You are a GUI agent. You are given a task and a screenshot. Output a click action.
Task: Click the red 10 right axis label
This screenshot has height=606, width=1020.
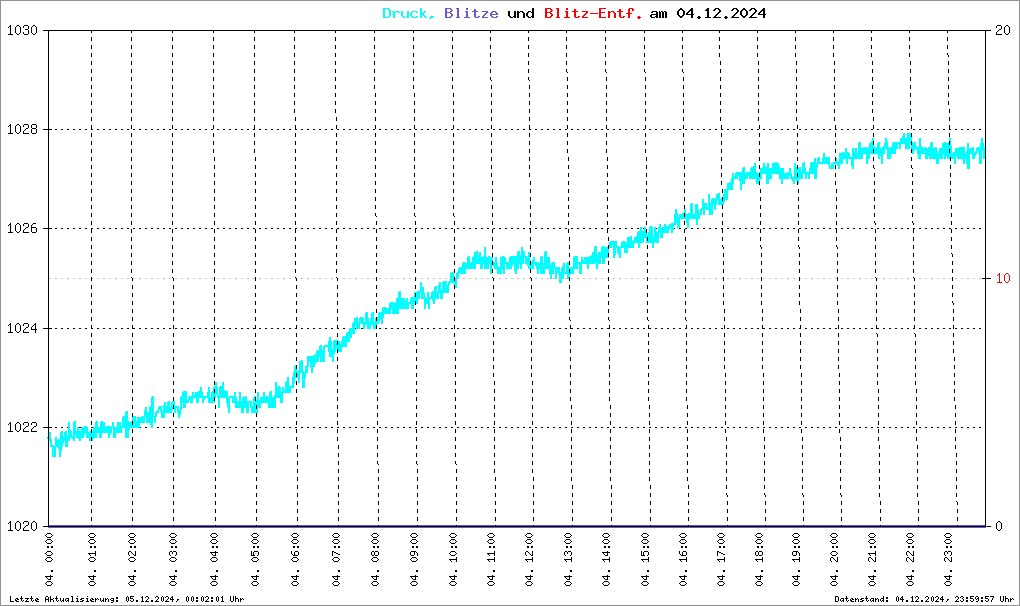pos(1002,278)
